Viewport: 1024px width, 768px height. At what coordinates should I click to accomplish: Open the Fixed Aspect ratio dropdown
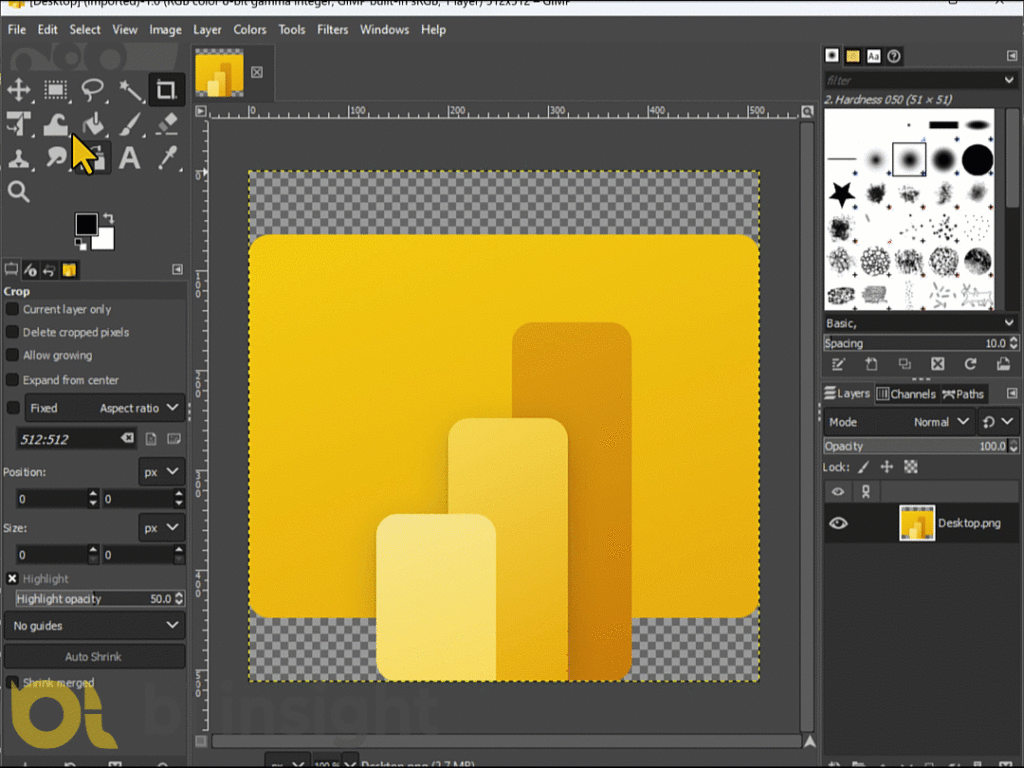click(x=105, y=408)
